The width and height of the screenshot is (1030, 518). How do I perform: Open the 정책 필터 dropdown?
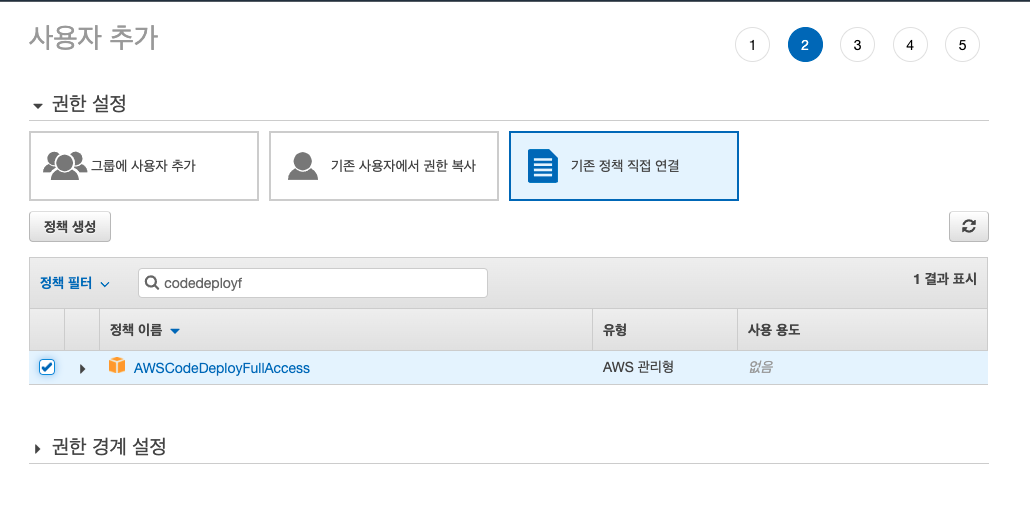coord(74,283)
